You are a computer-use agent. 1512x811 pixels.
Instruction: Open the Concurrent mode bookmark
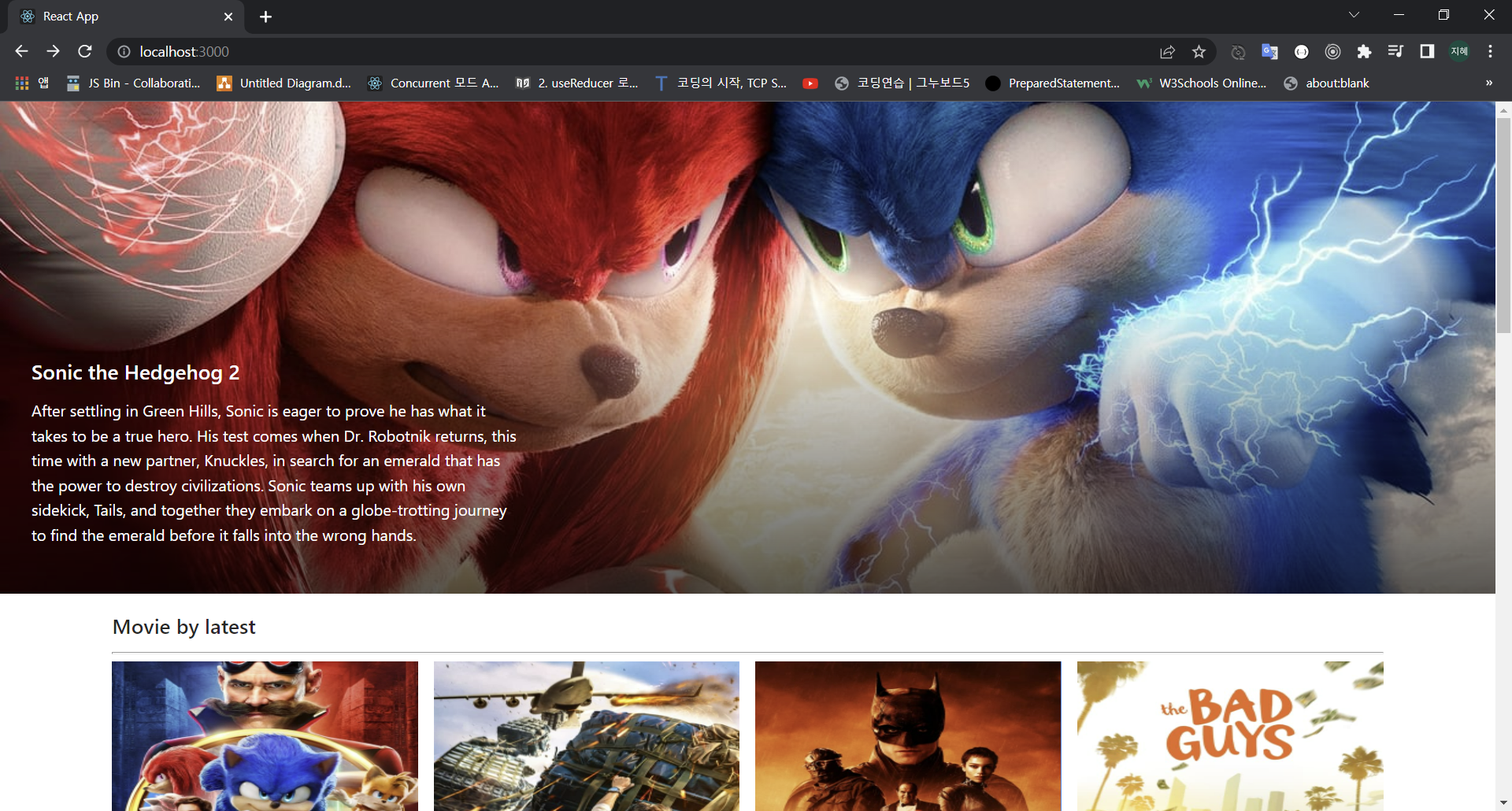[x=433, y=83]
